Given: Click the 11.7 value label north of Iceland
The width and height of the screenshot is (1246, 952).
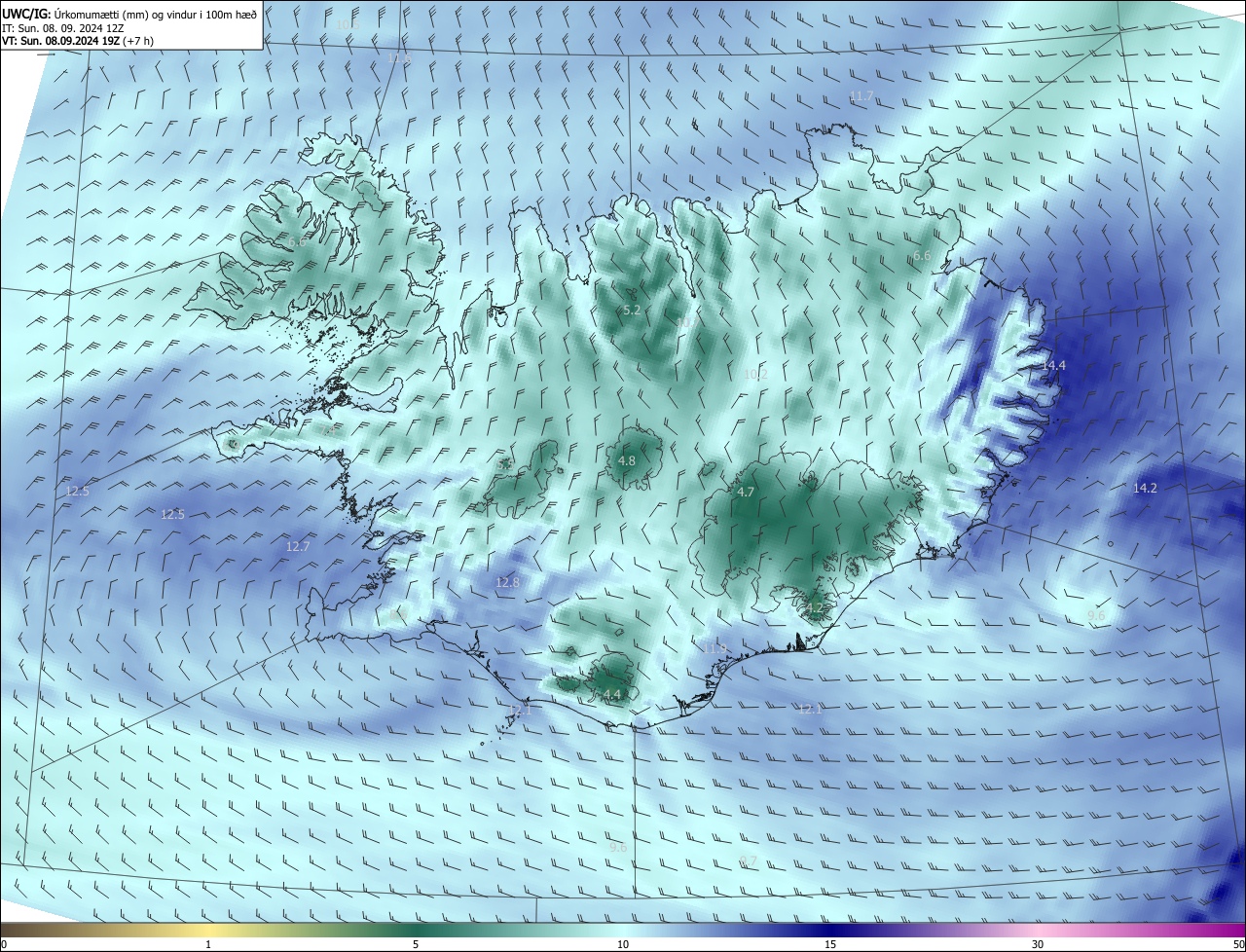Looking at the screenshot, I should (861, 96).
